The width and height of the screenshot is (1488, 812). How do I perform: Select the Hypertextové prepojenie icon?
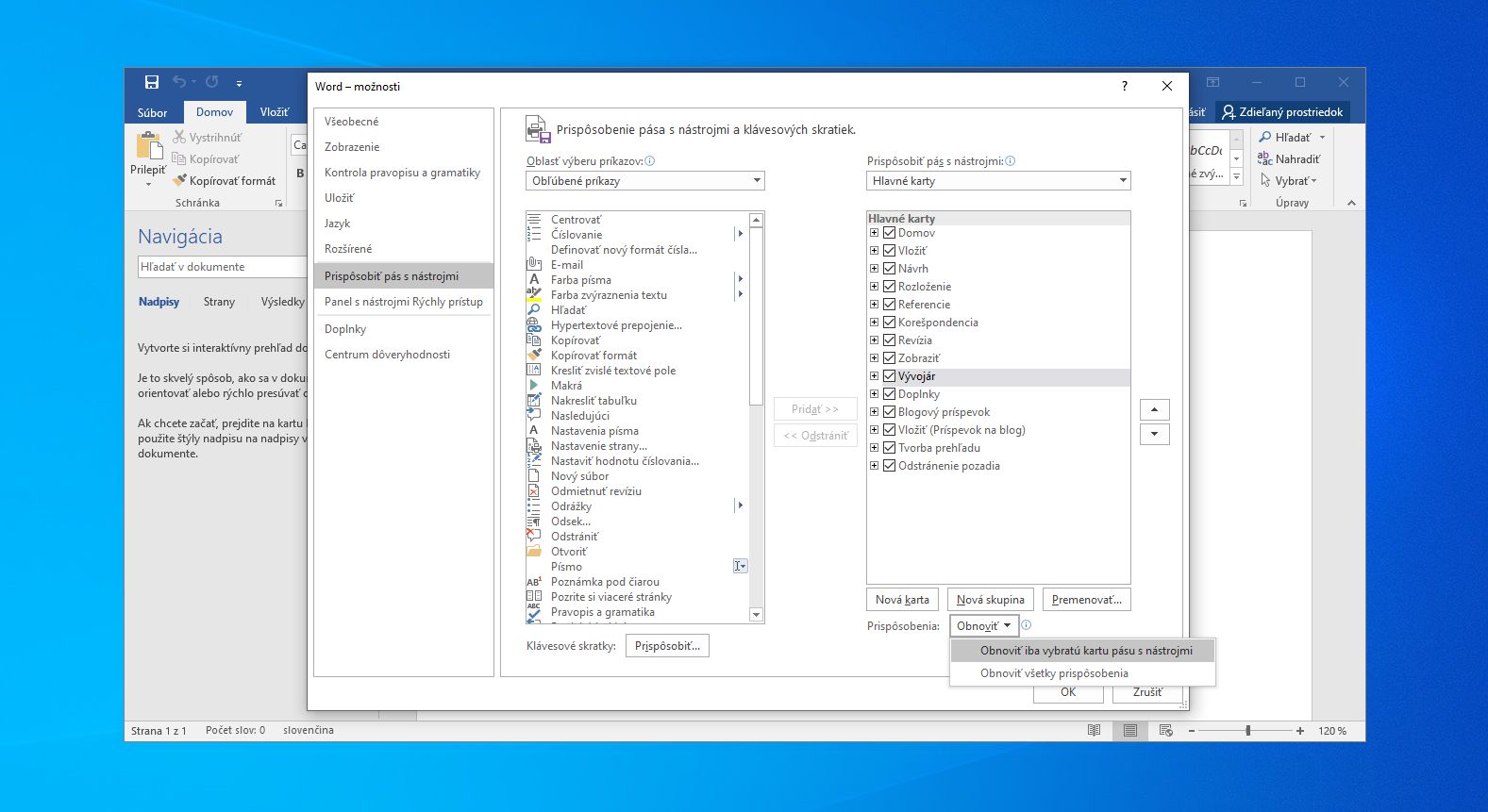(x=534, y=325)
